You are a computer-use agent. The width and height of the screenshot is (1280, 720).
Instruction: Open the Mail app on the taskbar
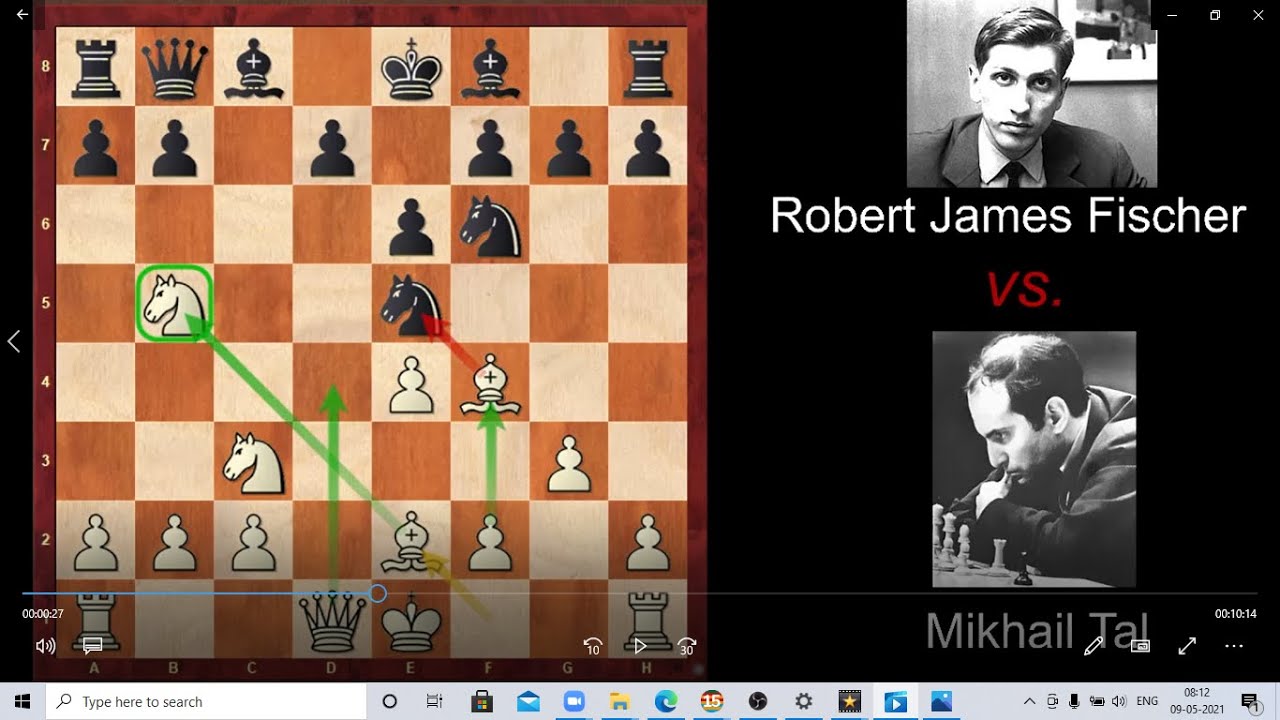click(x=528, y=701)
